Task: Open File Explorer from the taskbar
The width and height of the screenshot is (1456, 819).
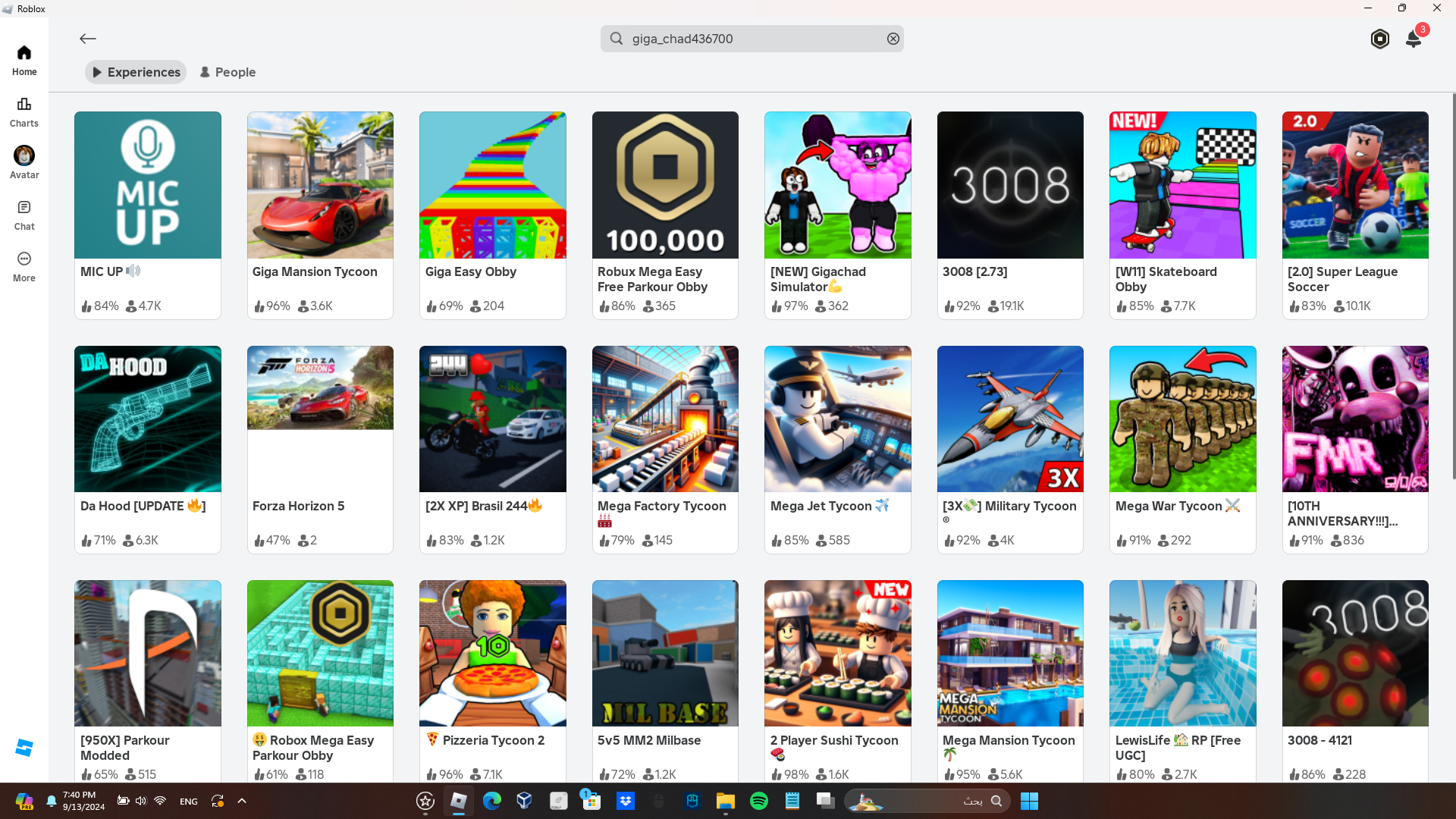Action: coord(726,801)
